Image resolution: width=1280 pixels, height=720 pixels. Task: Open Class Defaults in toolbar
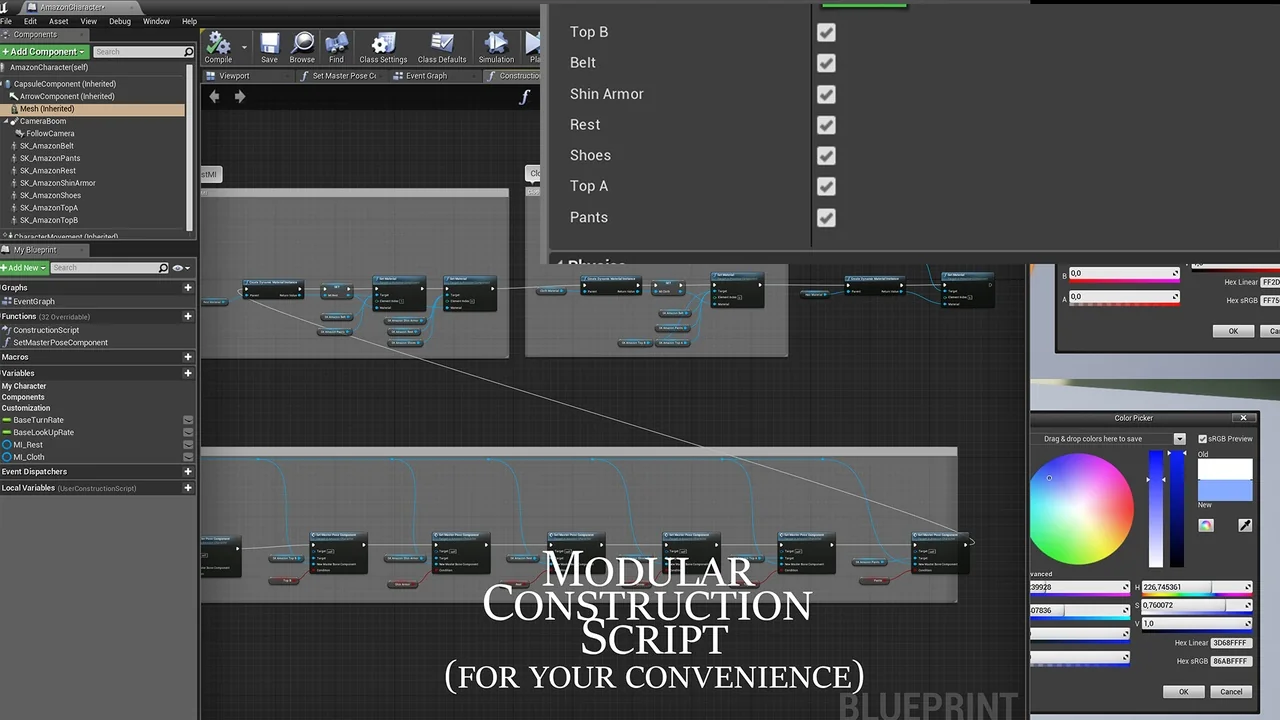pyautogui.click(x=442, y=46)
